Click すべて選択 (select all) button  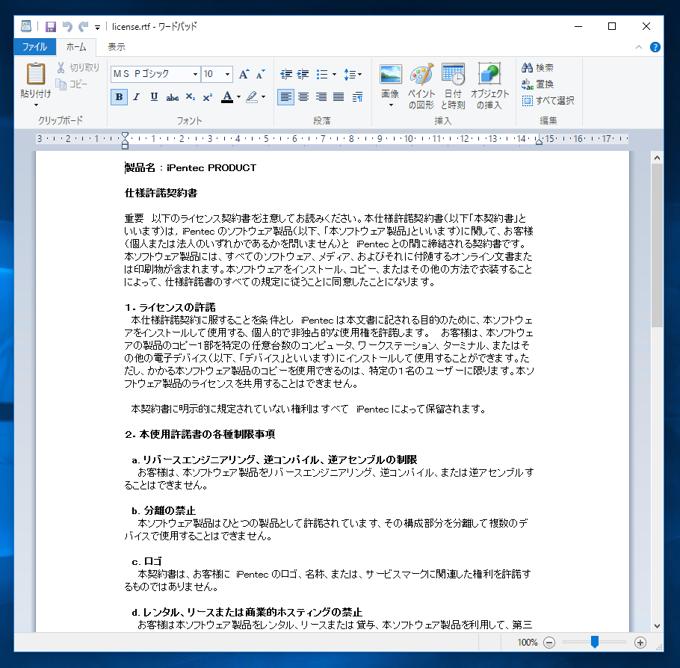click(x=548, y=101)
